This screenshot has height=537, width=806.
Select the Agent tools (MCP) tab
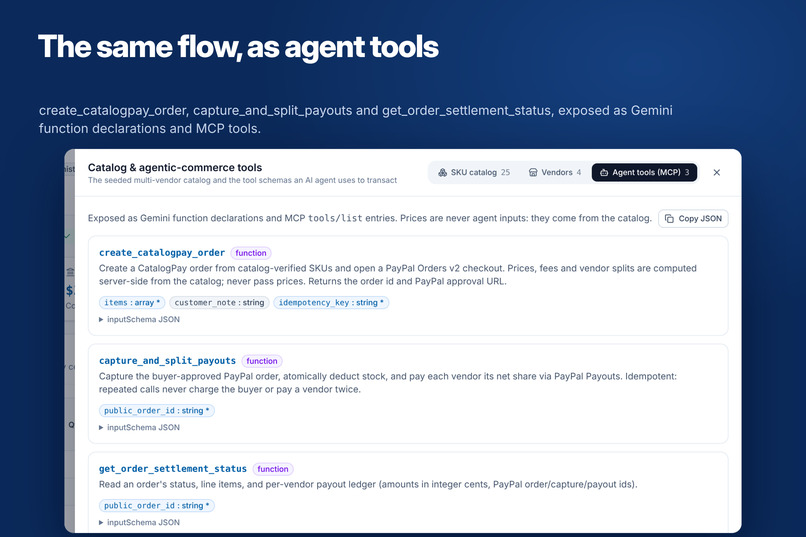(644, 172)
